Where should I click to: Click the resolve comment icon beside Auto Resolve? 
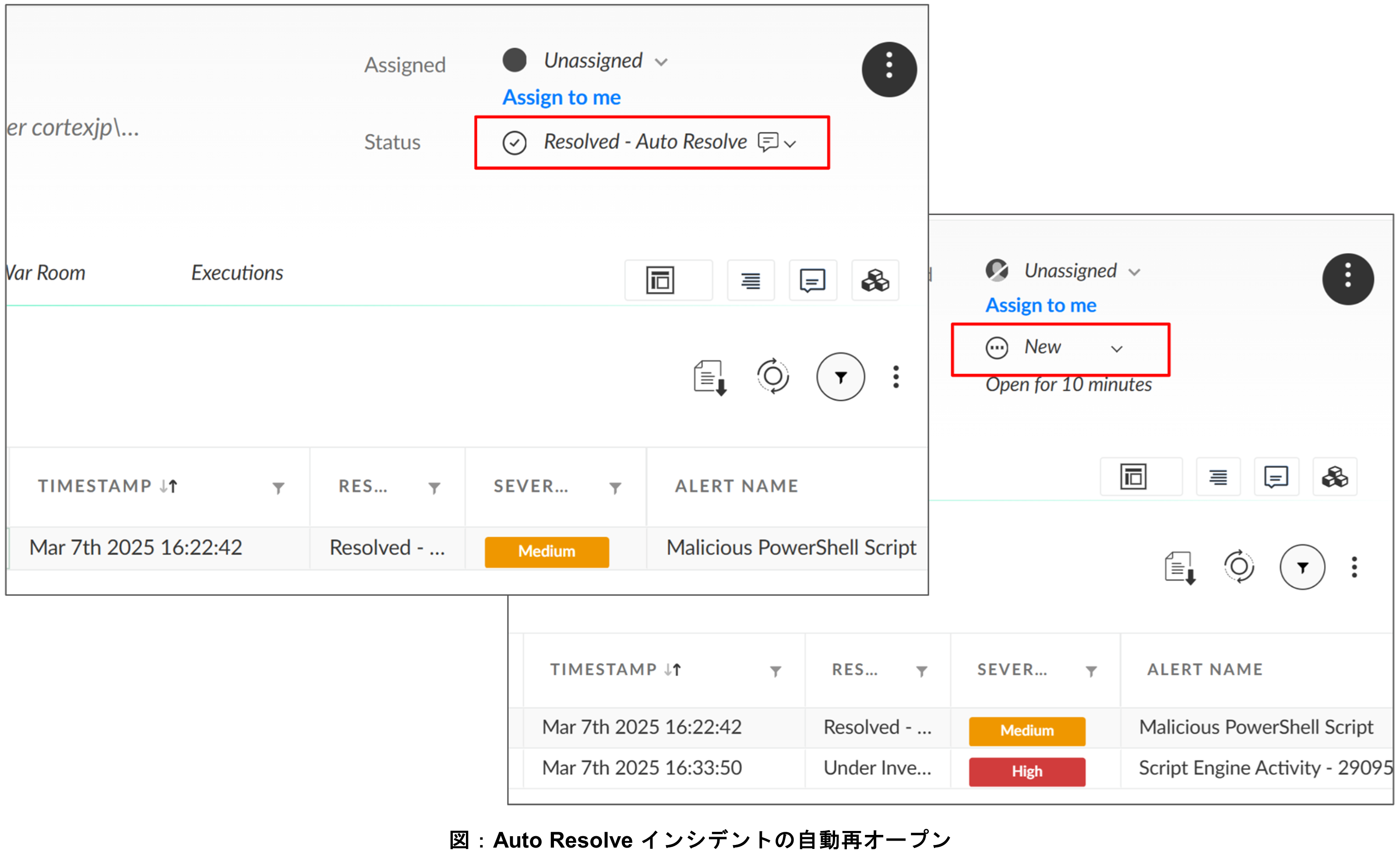(x=767, y=141)
